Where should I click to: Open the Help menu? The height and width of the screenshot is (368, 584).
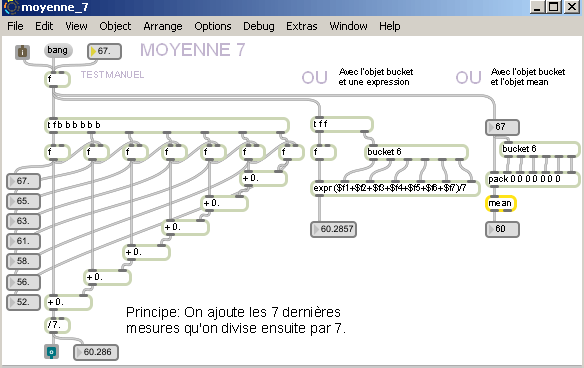(390, 26)
